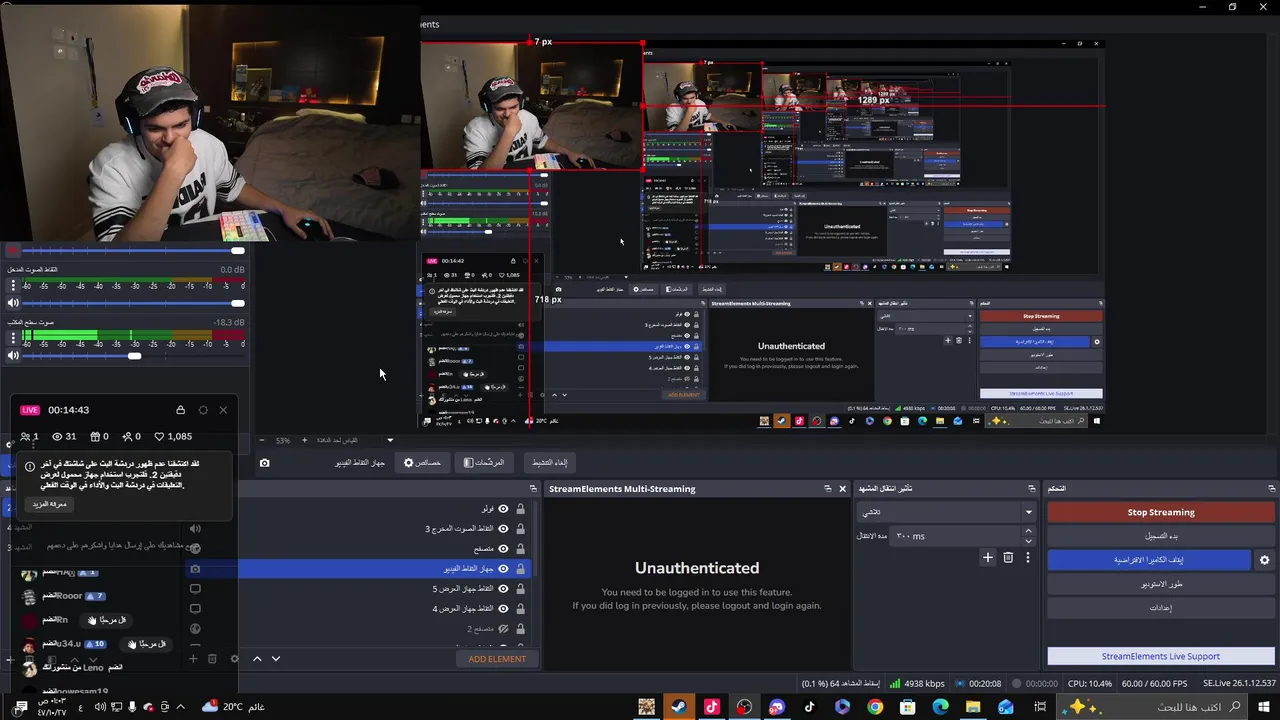Screen dimensions: 1280x720
Task: Toggle visibility of the فولو source
Action: pos(503,509)
